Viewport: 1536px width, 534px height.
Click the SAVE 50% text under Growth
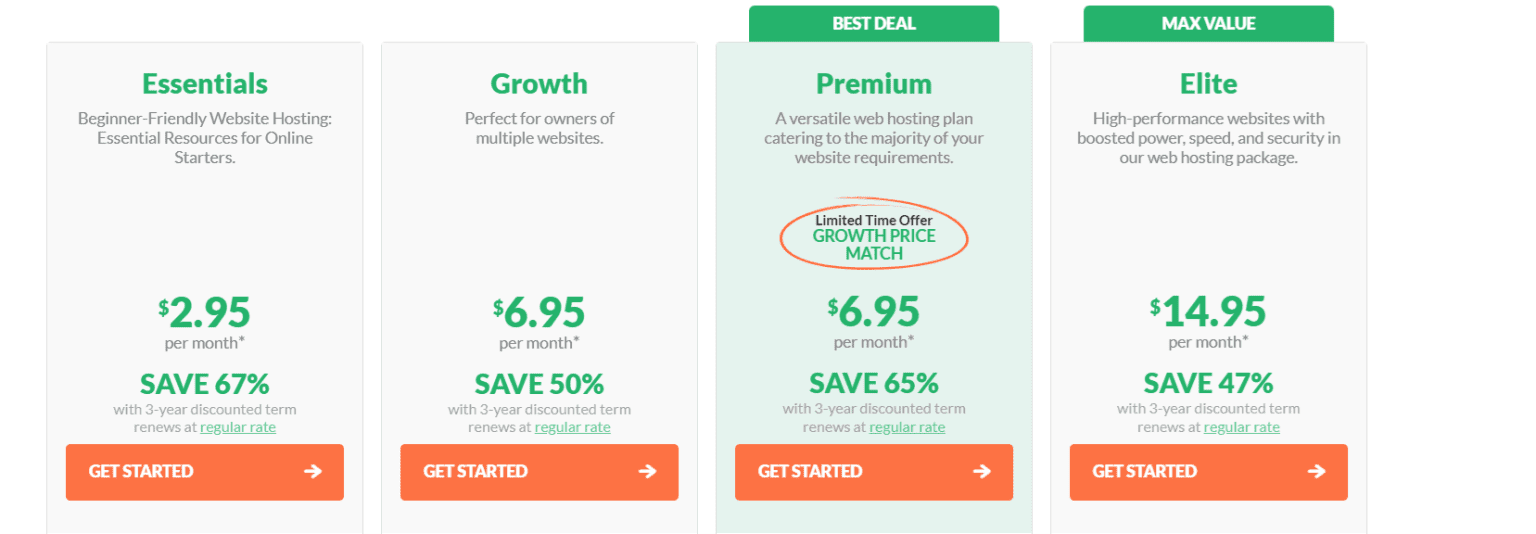tap(539, 384)
